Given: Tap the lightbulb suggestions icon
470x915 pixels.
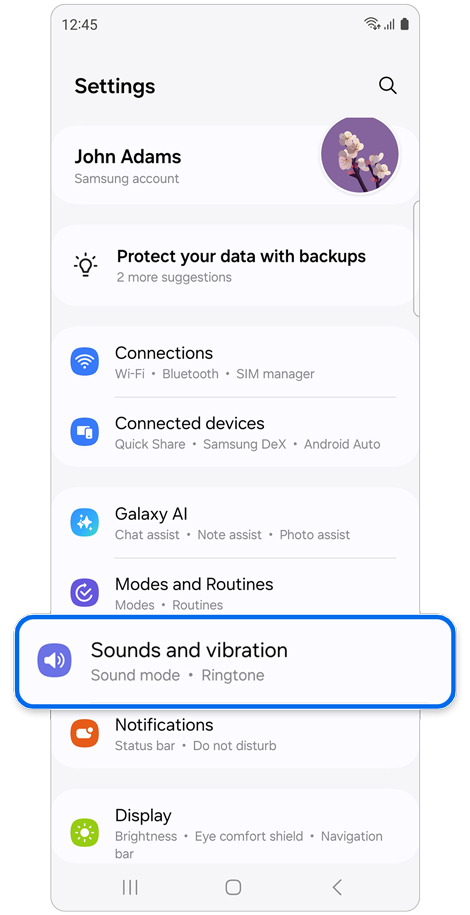Looking at the screenshot, I should point(85,265).
